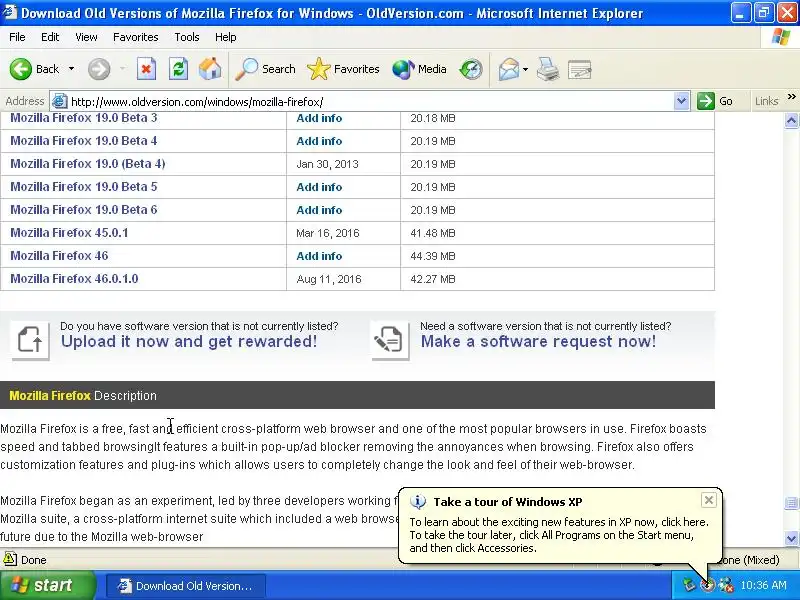Image resolution: width=800 pixels, height=600 pixels.
Task: Click the Done status warning icon
Action: (10, 559)
